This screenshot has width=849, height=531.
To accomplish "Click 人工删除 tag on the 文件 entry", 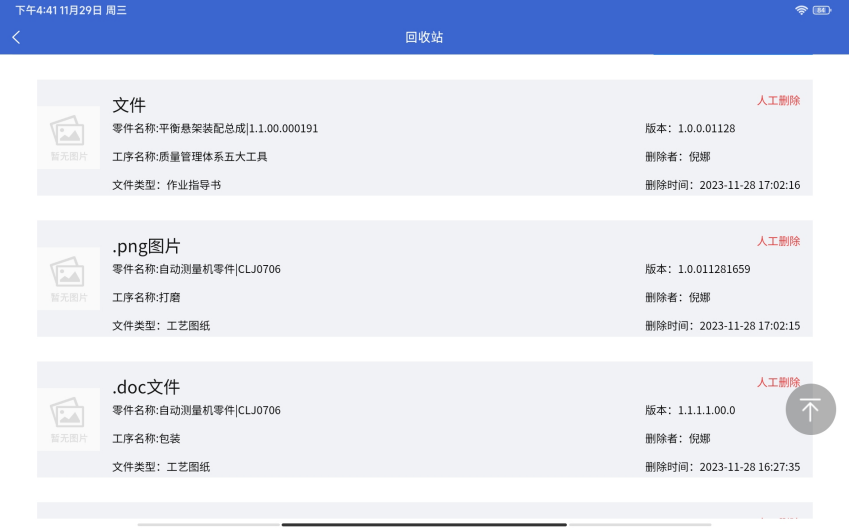I will pyautogui.click(x=778, y=101).
